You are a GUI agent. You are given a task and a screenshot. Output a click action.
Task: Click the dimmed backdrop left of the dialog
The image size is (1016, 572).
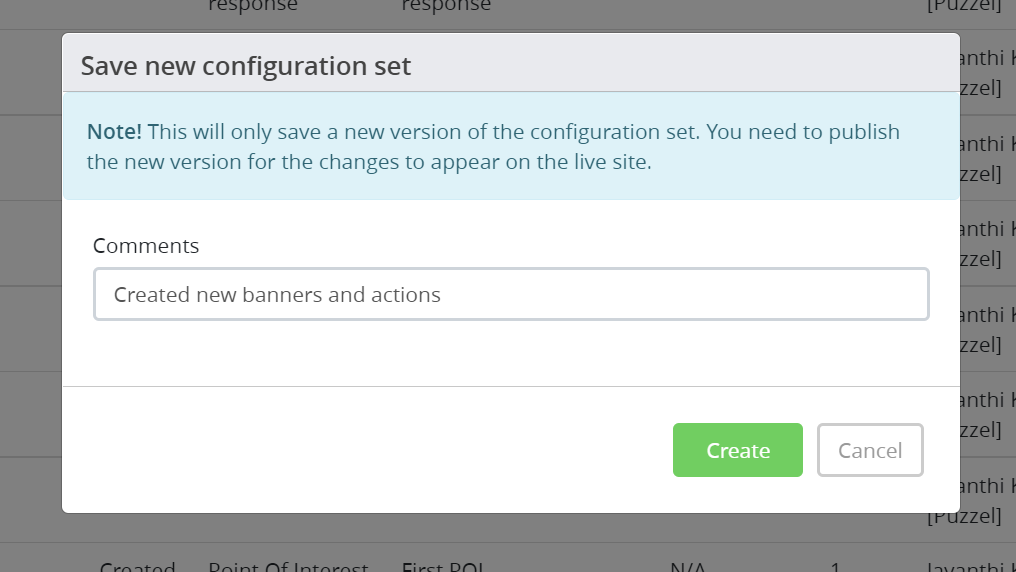click(x=30, y=300)
